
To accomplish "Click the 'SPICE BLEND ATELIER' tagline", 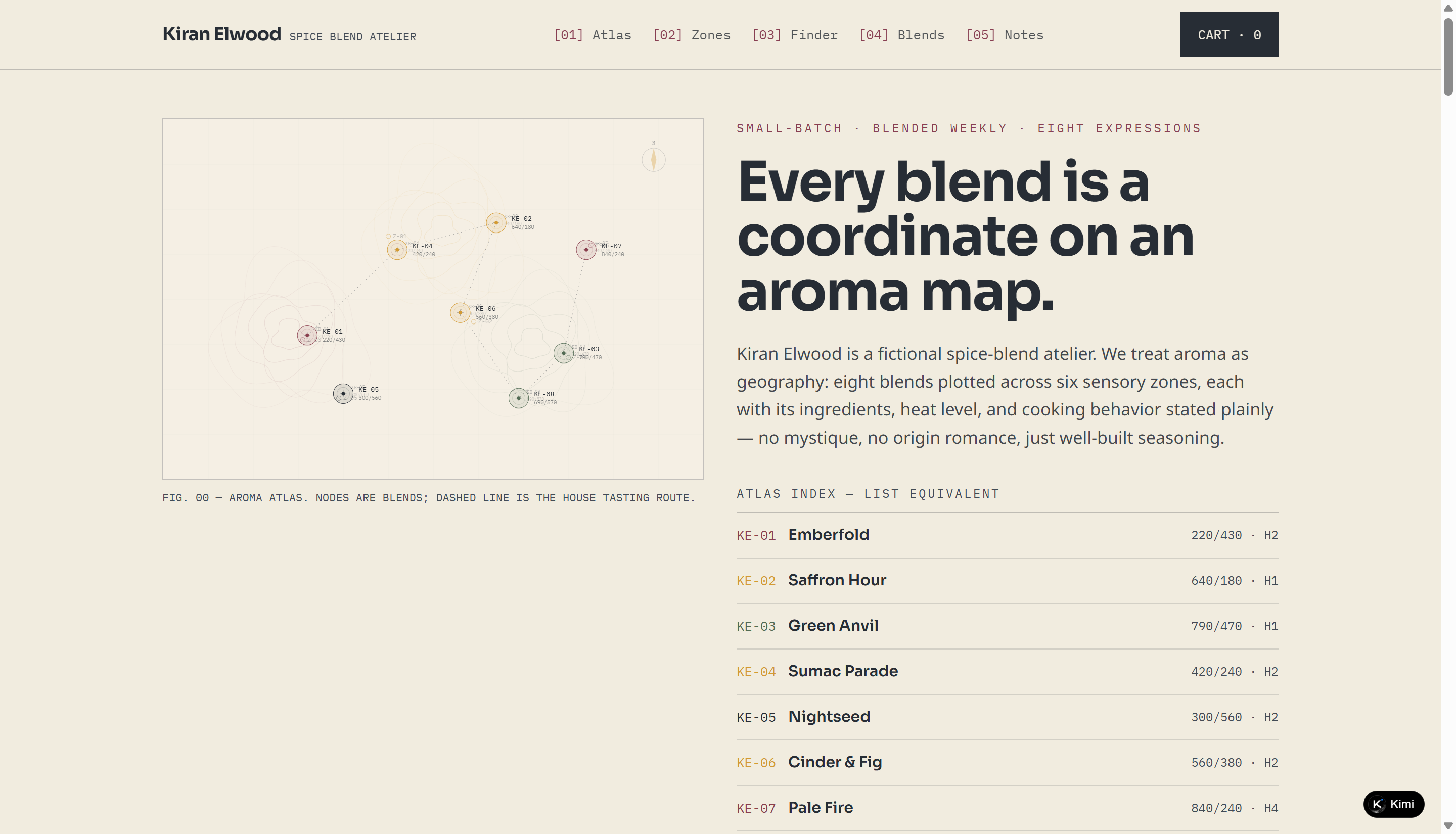I will [x=352, y=37].
